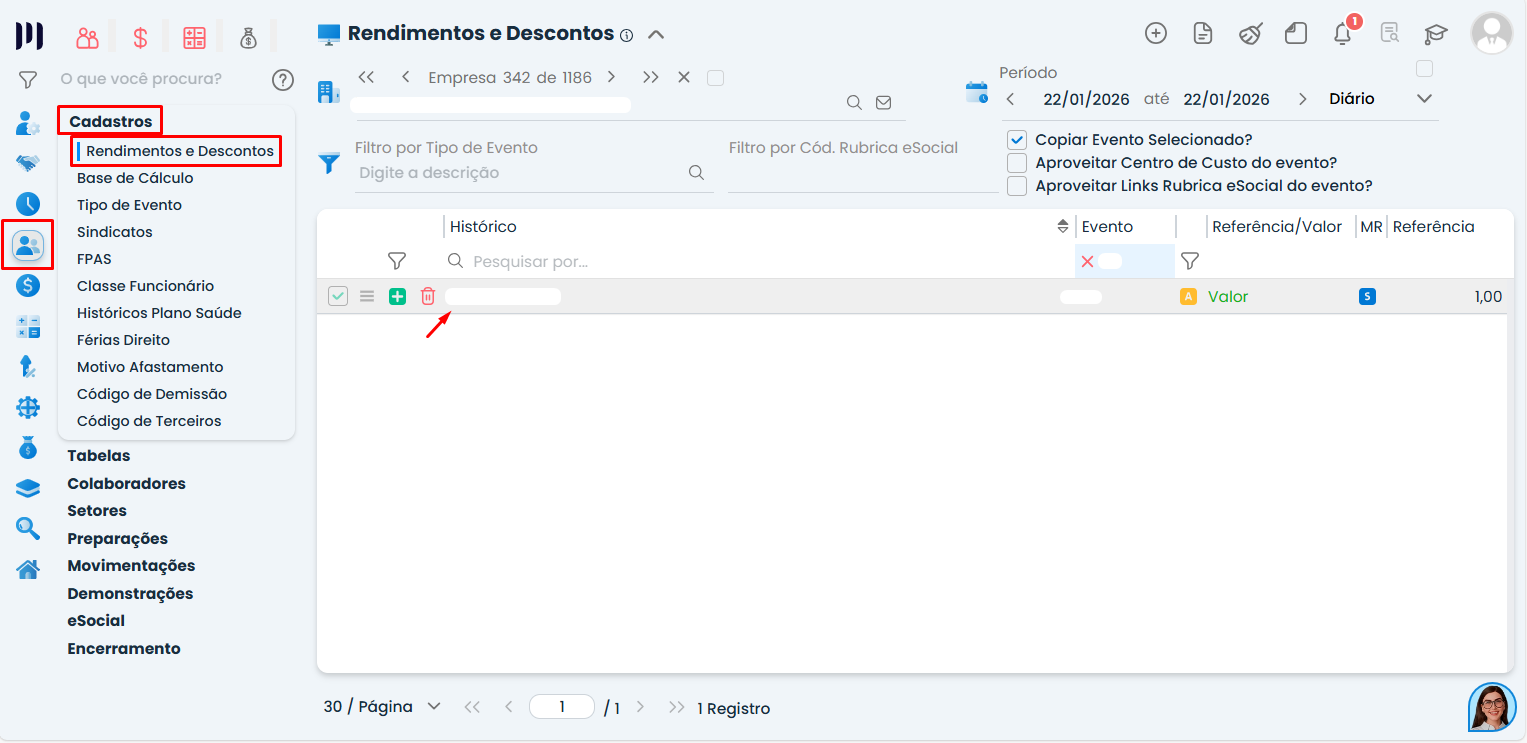Open the Código de Demissão menu item

point(152,394)
